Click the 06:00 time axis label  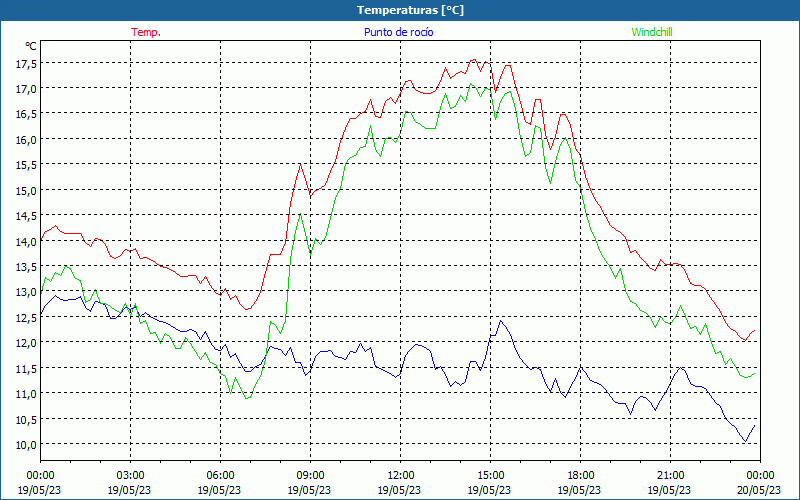pyautogui.click(x=220, y=476)
